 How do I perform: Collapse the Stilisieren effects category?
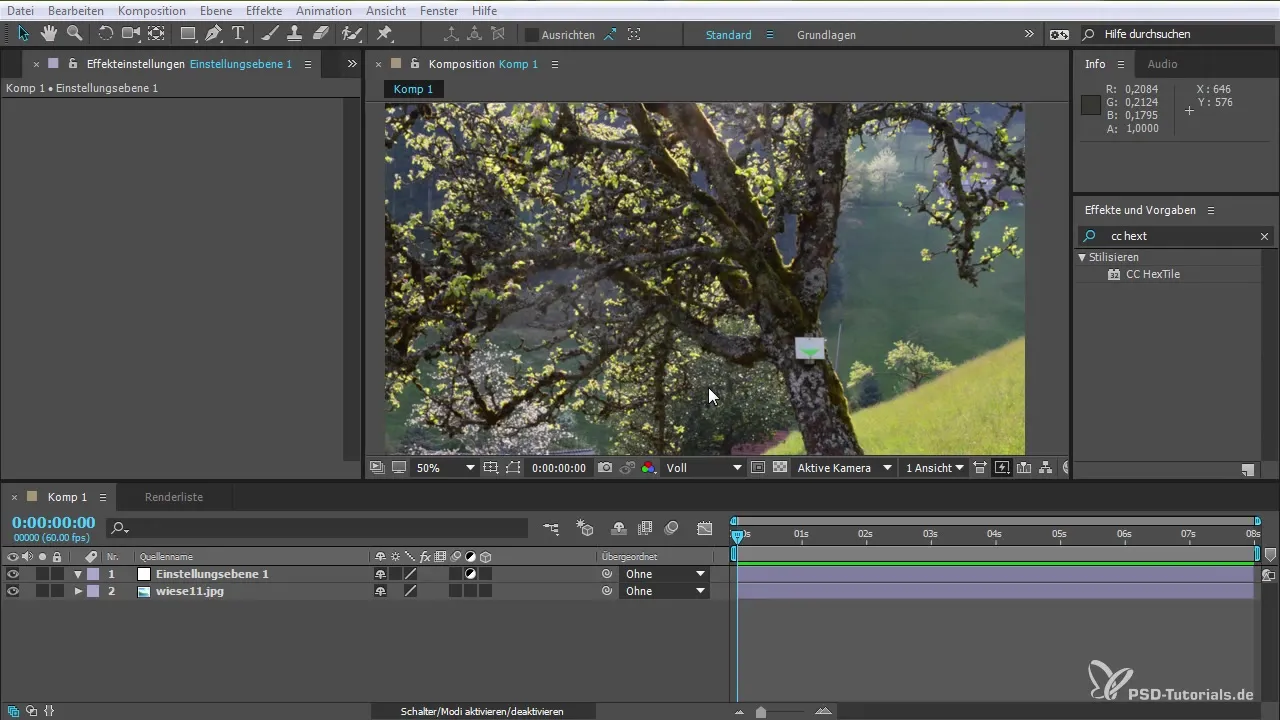click(x=1082, y=257)
